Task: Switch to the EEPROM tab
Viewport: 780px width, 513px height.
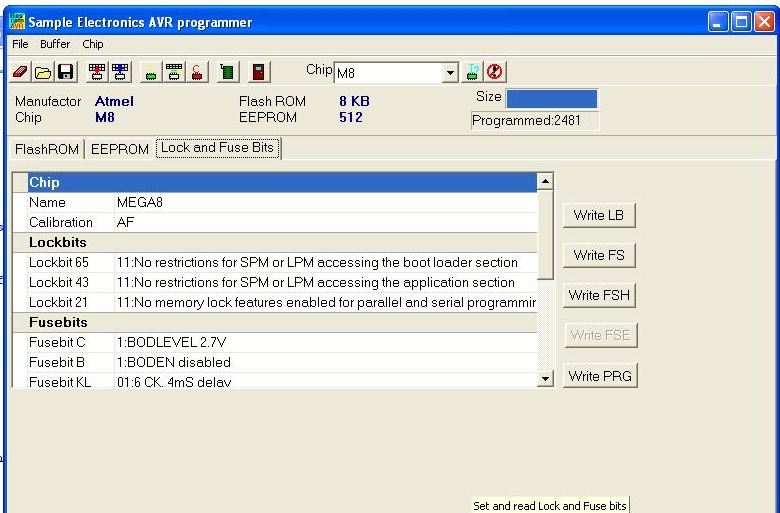Action: pyautogui.click(x=119, y=149)
